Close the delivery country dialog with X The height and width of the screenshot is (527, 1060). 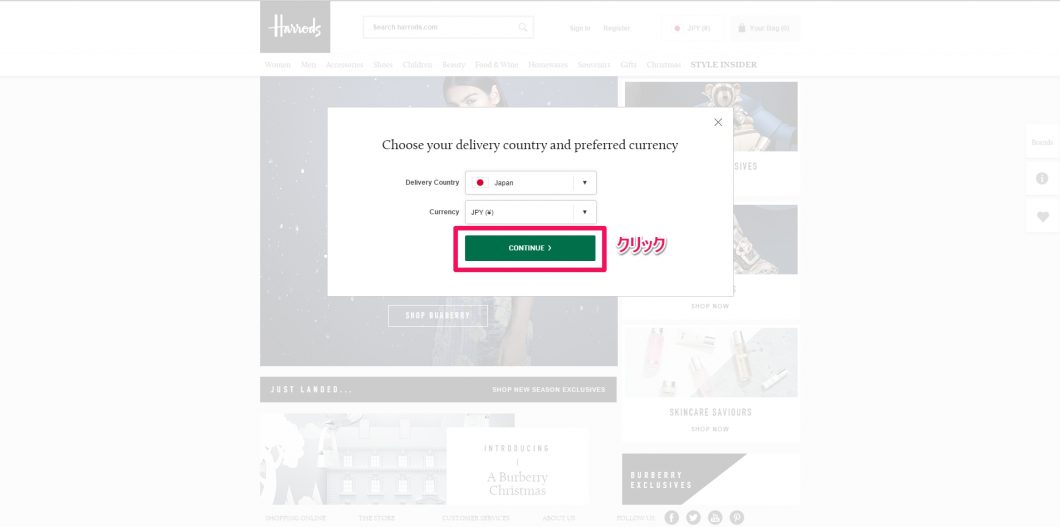(718, 122)
